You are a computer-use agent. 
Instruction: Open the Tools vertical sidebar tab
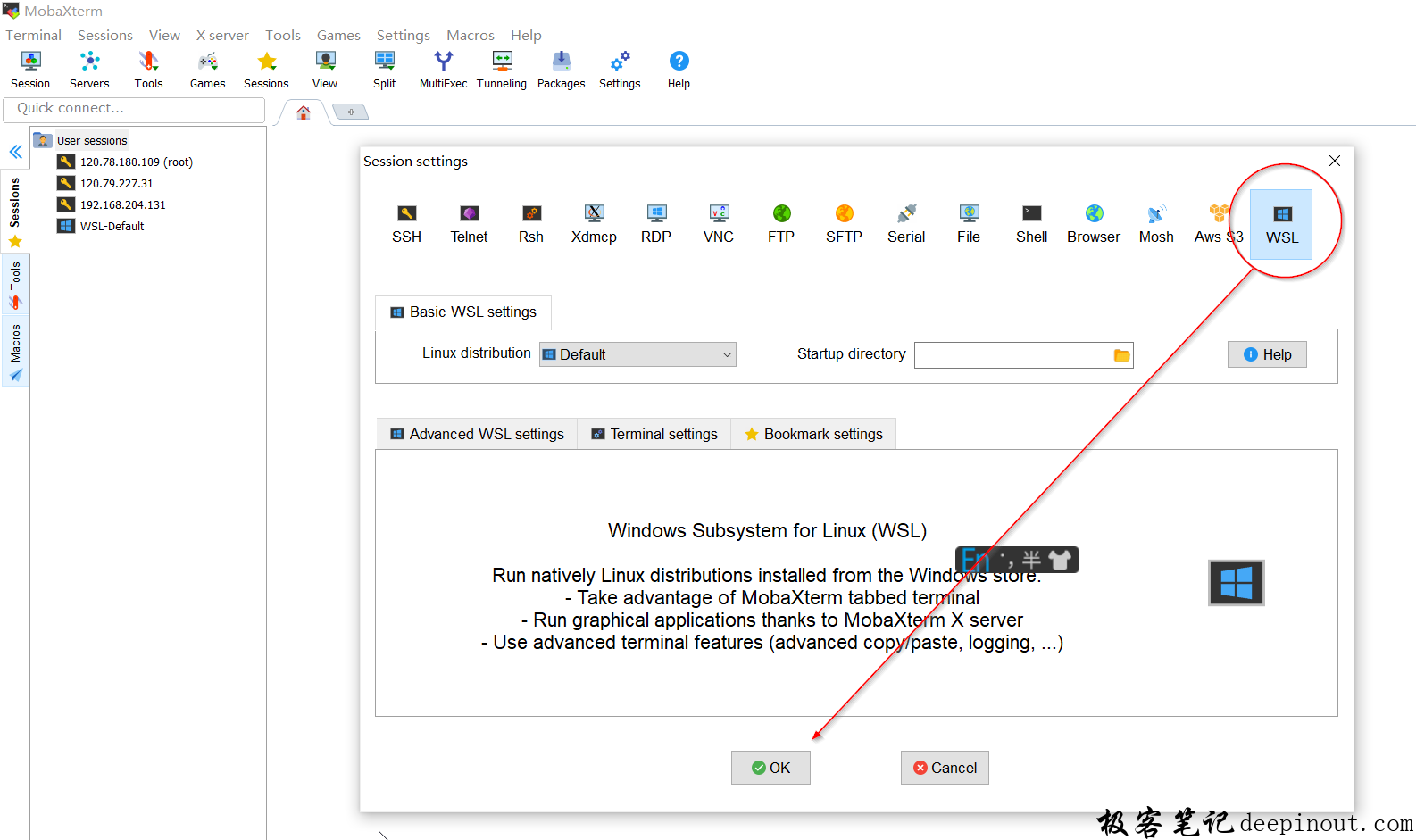(15, 285)
